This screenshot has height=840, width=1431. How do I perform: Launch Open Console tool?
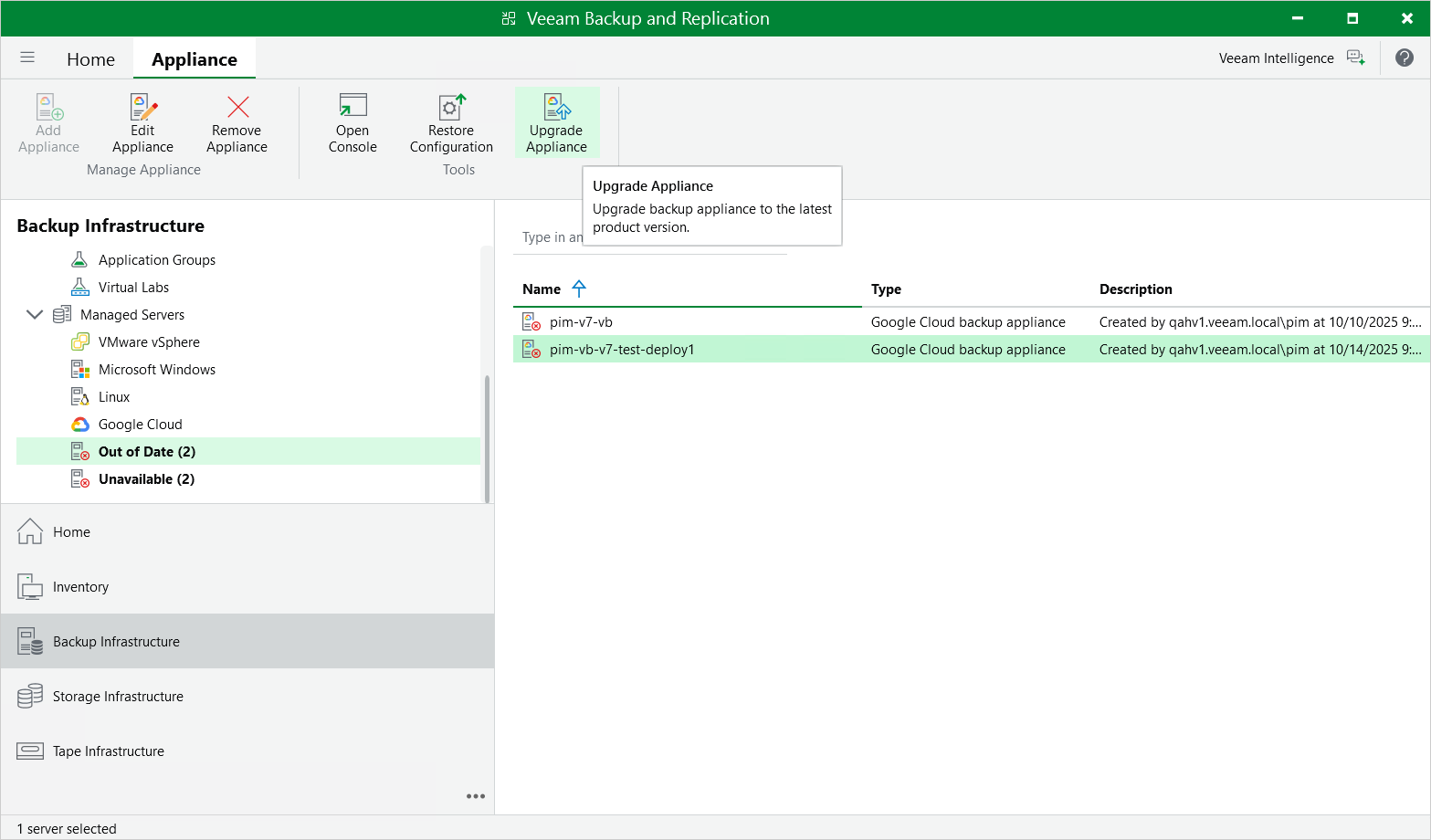(x=352, y=123)
